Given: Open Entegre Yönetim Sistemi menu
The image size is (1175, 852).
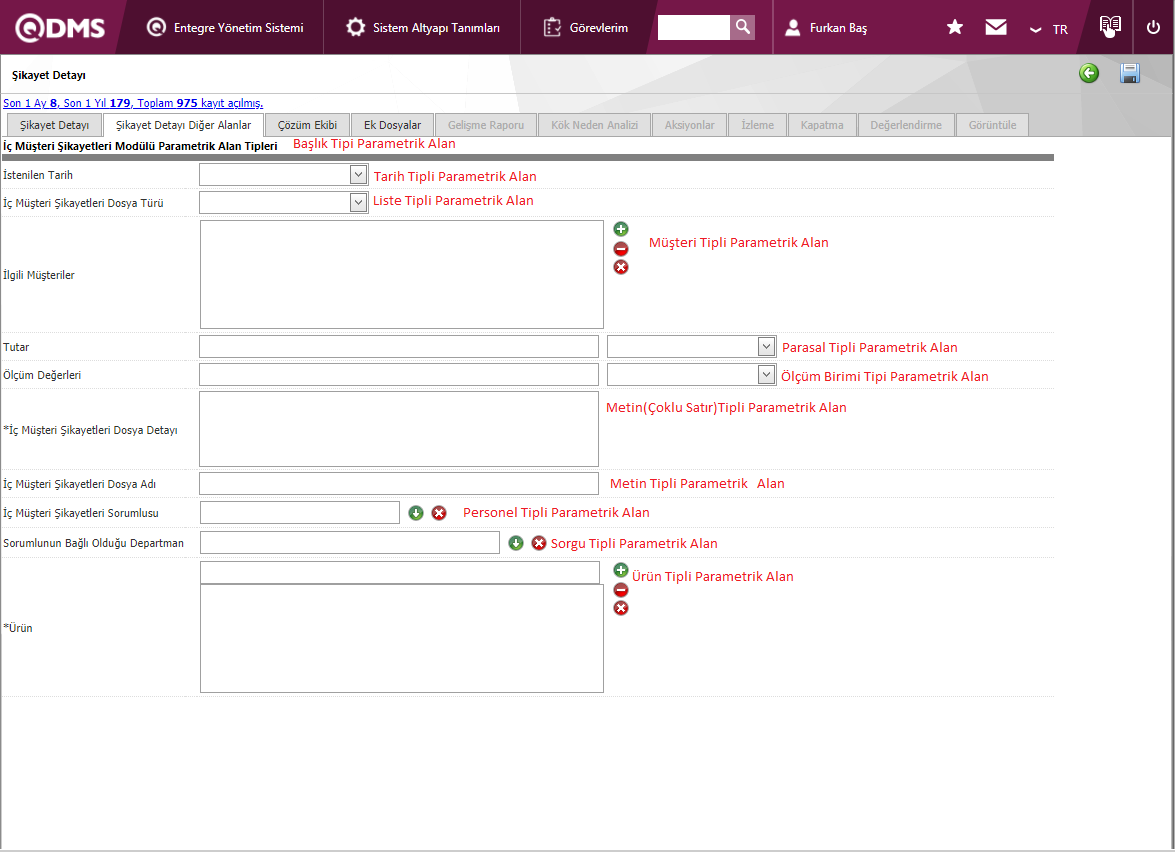Looking at the screenshot, I should tap(225, 28).
